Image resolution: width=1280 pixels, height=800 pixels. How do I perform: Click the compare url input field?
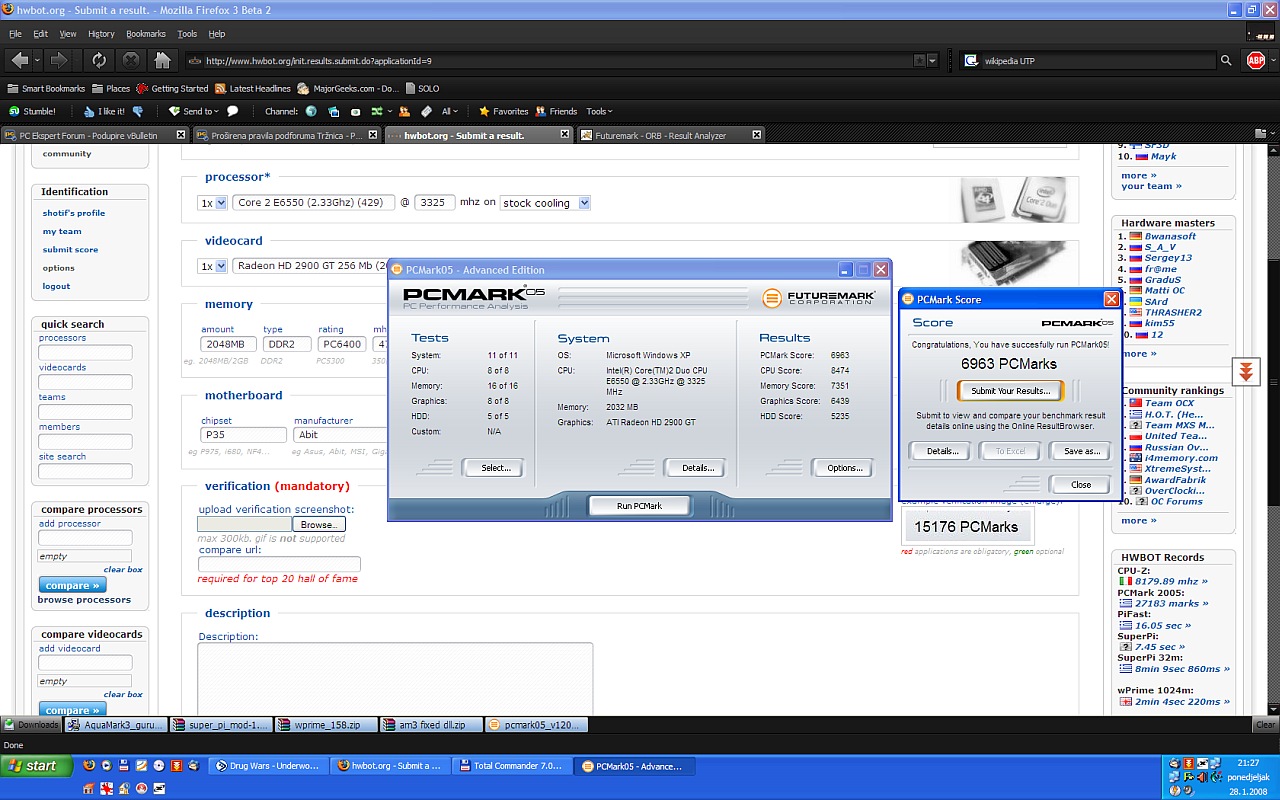coord(279,564)
